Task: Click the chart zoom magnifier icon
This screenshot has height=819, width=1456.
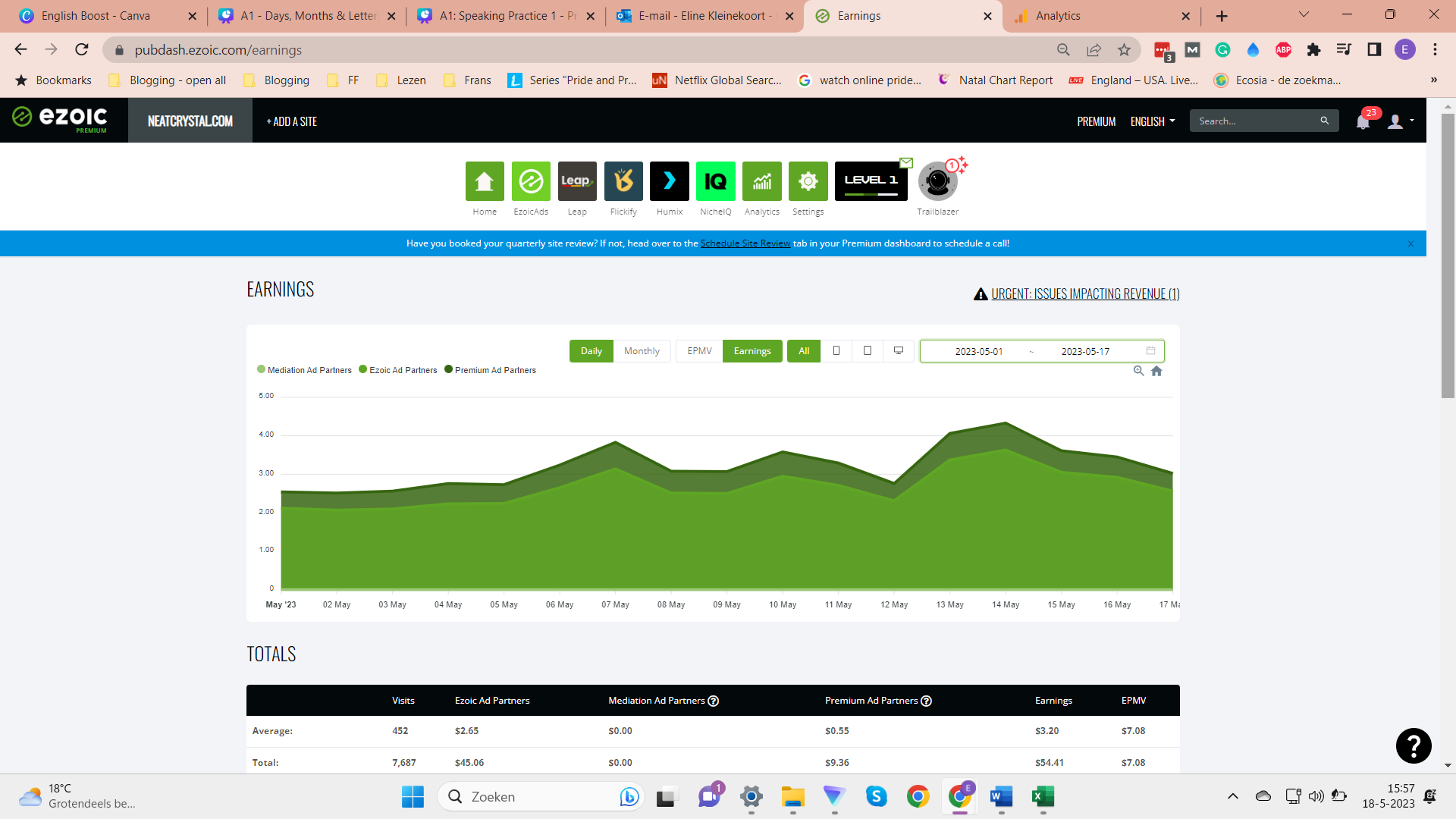Action: coord(1138,371)
